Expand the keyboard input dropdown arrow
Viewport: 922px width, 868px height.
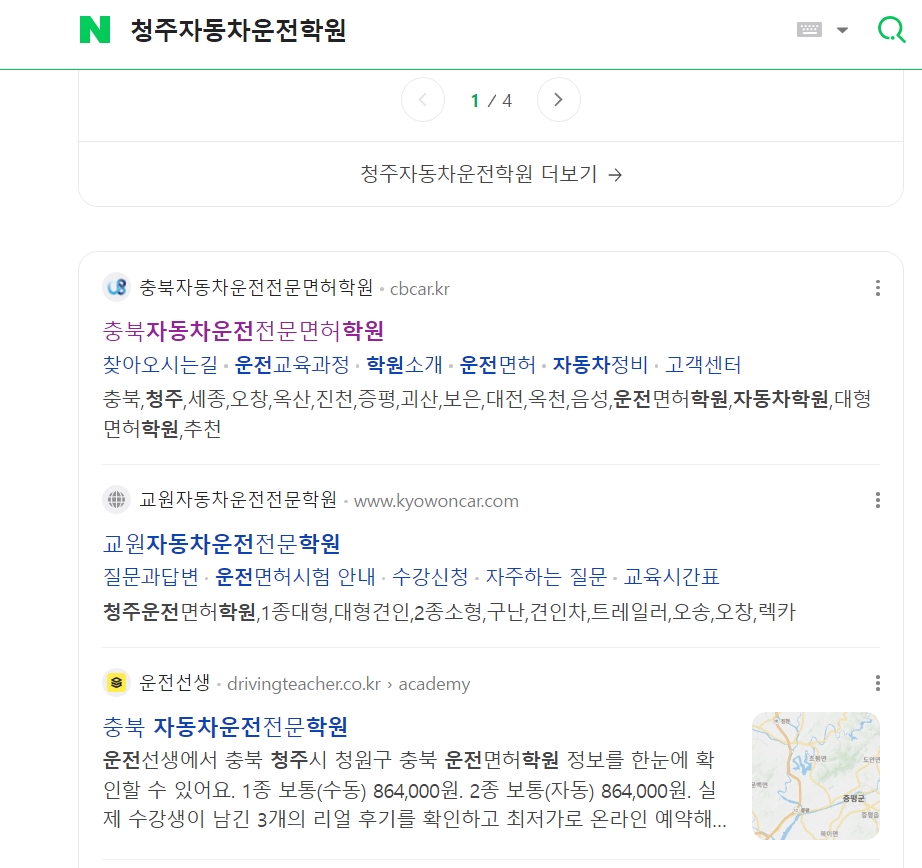pos(843,30)
